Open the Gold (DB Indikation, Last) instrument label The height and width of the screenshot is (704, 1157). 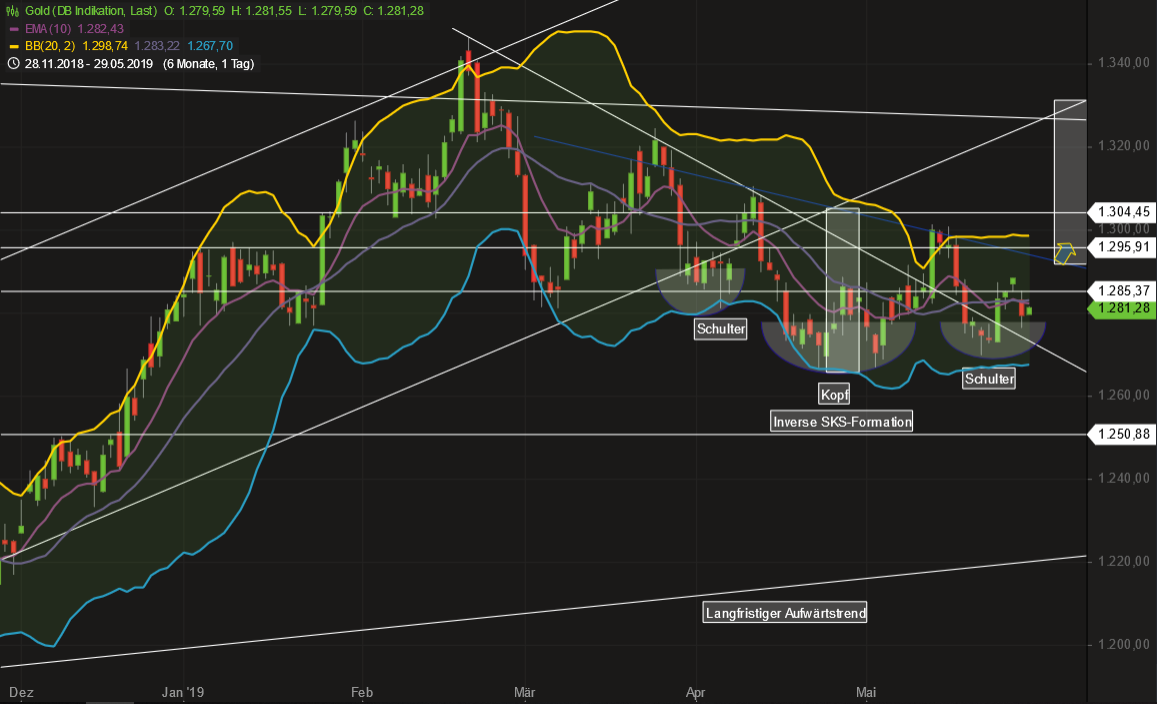(x=89, y=10)
